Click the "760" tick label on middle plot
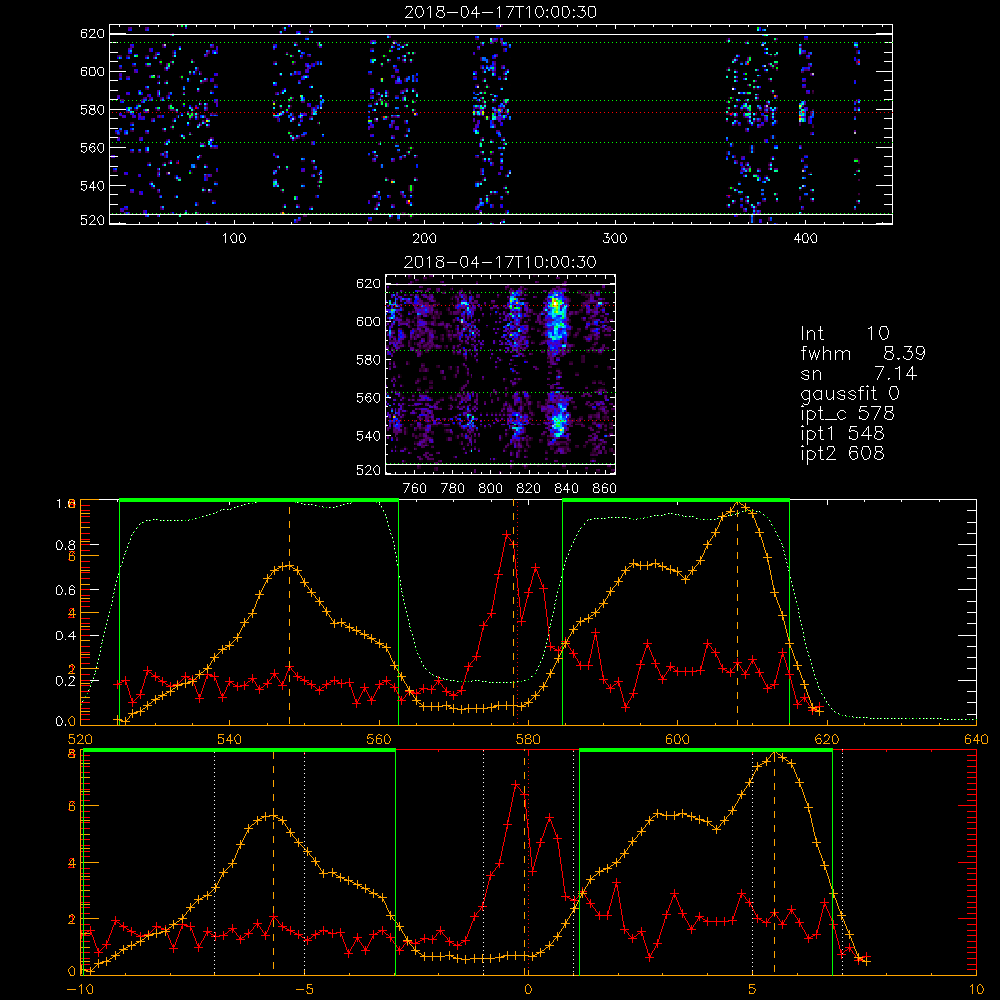 (415, 489)
